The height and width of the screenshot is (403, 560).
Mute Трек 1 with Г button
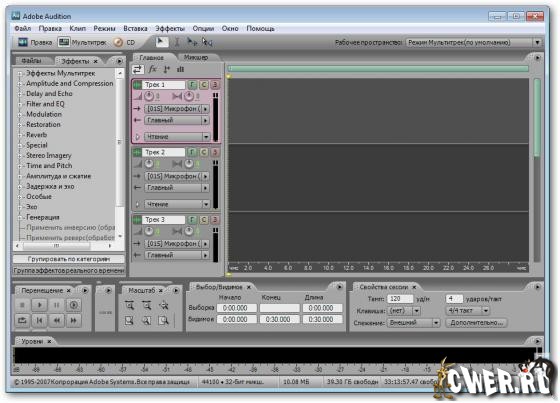click(x=192, y=85)
